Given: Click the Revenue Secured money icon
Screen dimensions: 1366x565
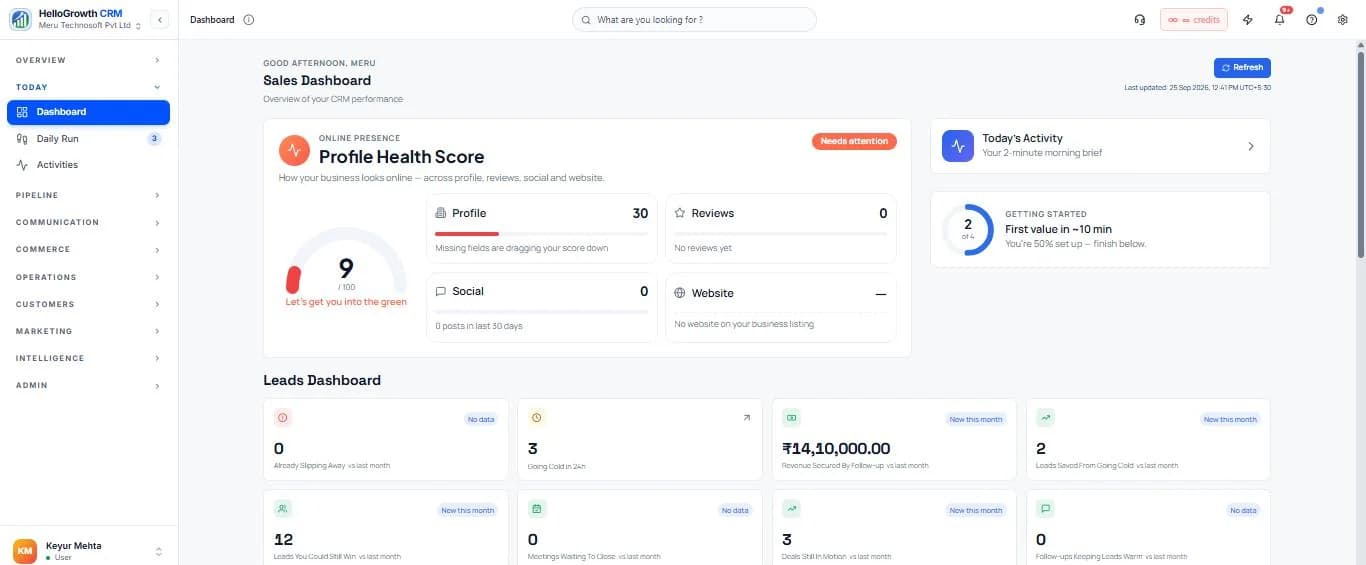Looking at the screenshot, I should (x=791, y=418).
